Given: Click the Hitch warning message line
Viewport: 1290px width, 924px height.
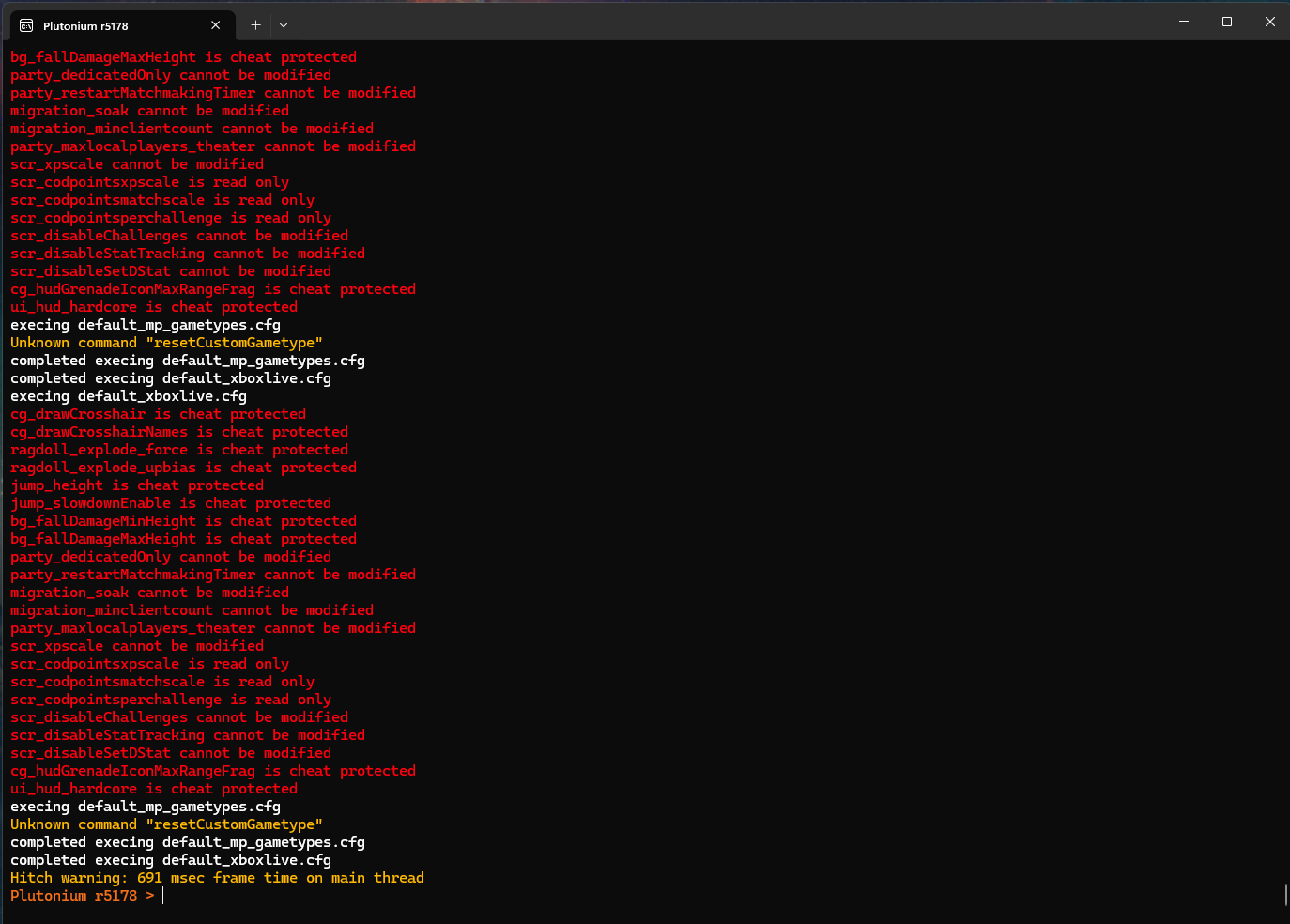Looking at the screenshot, I should click(x=217, y=877).
